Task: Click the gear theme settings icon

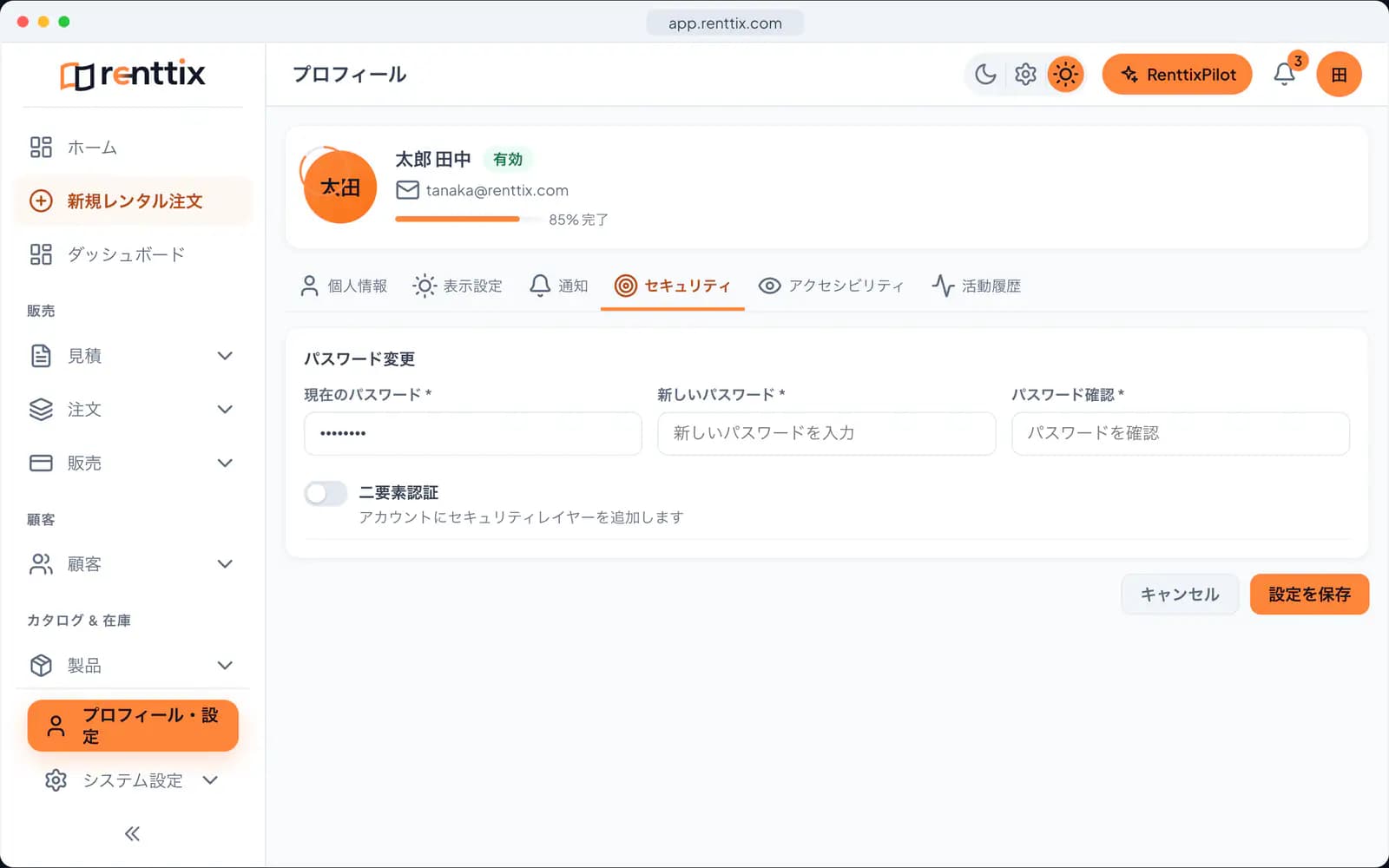Action: (1025, 75)
